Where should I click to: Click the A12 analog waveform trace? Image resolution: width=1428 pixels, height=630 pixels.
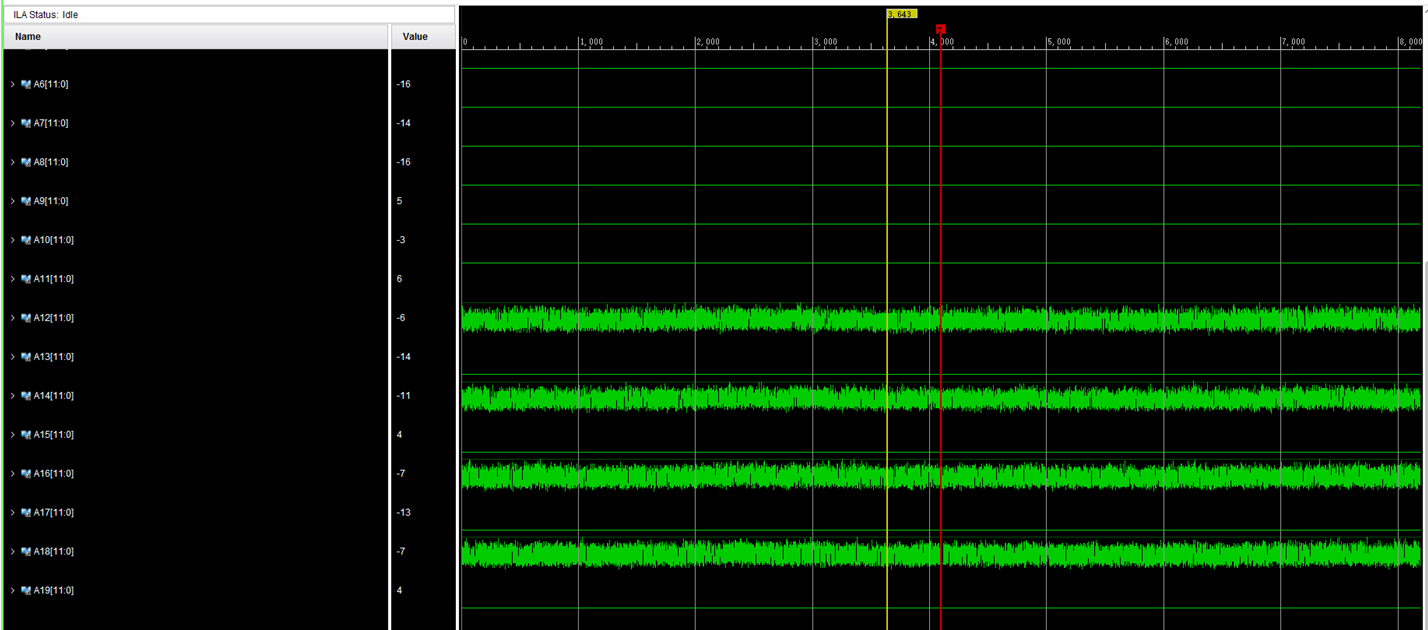point(940,320)
